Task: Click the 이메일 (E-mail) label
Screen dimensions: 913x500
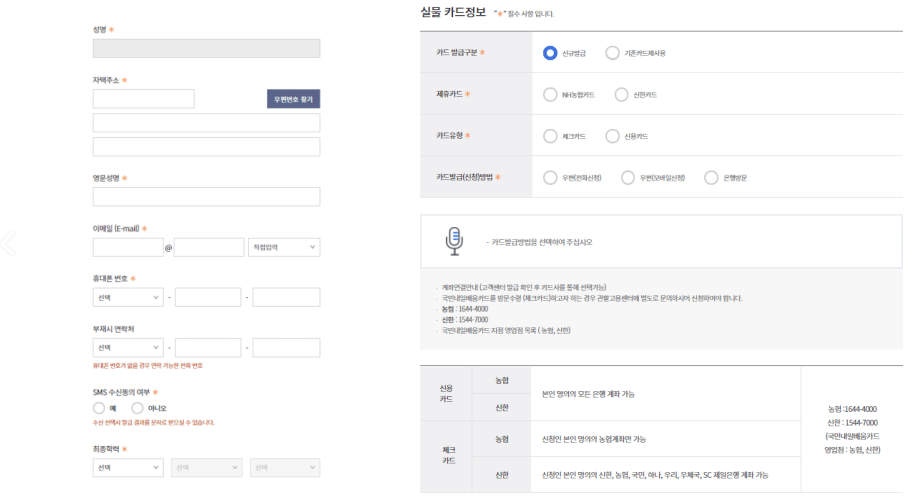Action: [x=116, y=229]
